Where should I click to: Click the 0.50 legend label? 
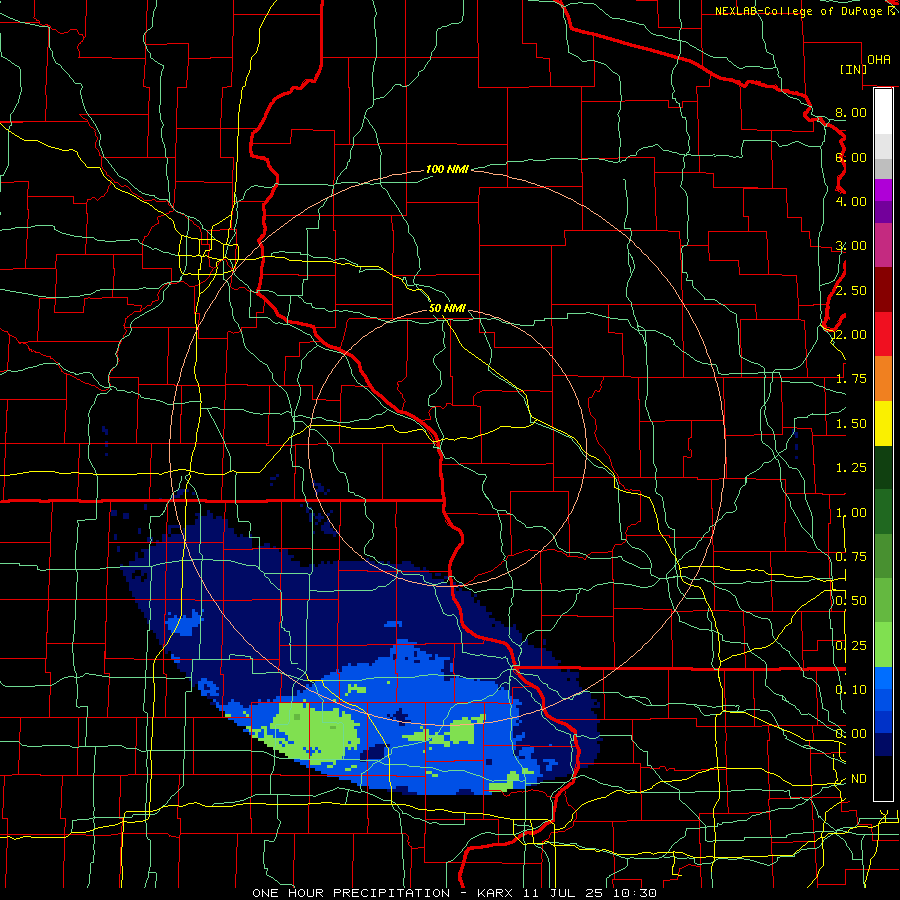coord(851,601)
